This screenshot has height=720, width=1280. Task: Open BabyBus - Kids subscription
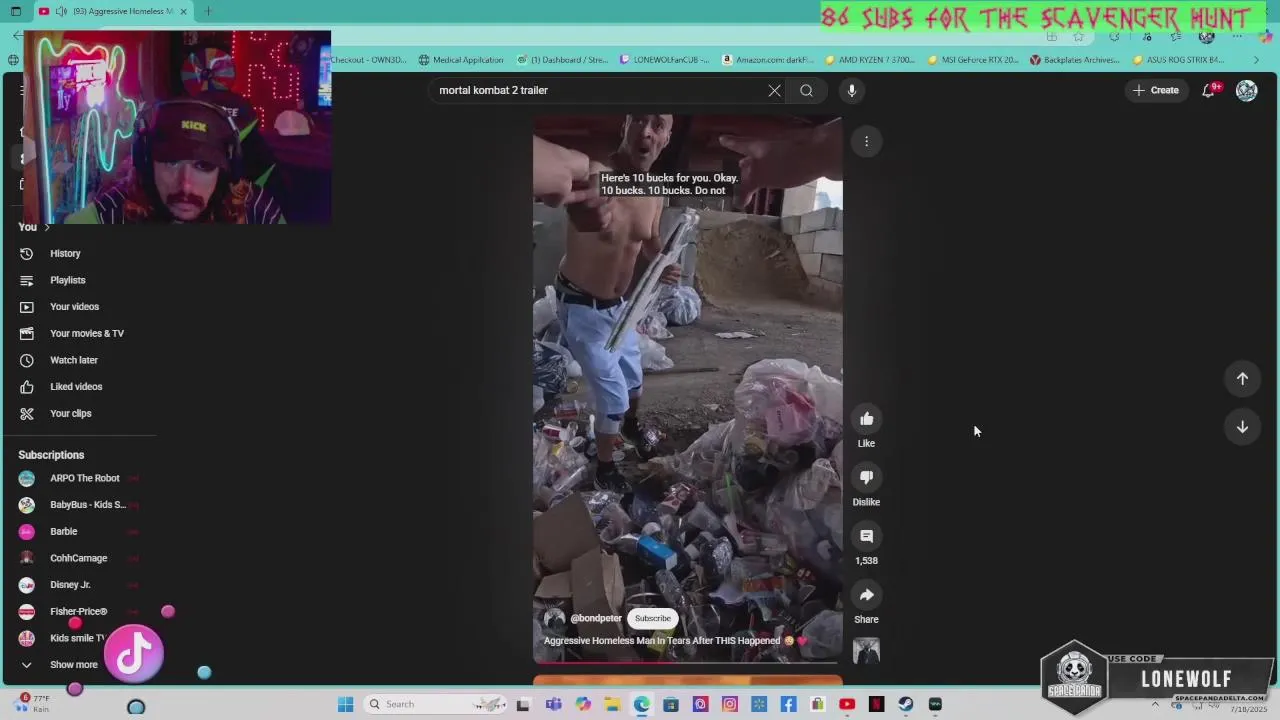point(87,505)
